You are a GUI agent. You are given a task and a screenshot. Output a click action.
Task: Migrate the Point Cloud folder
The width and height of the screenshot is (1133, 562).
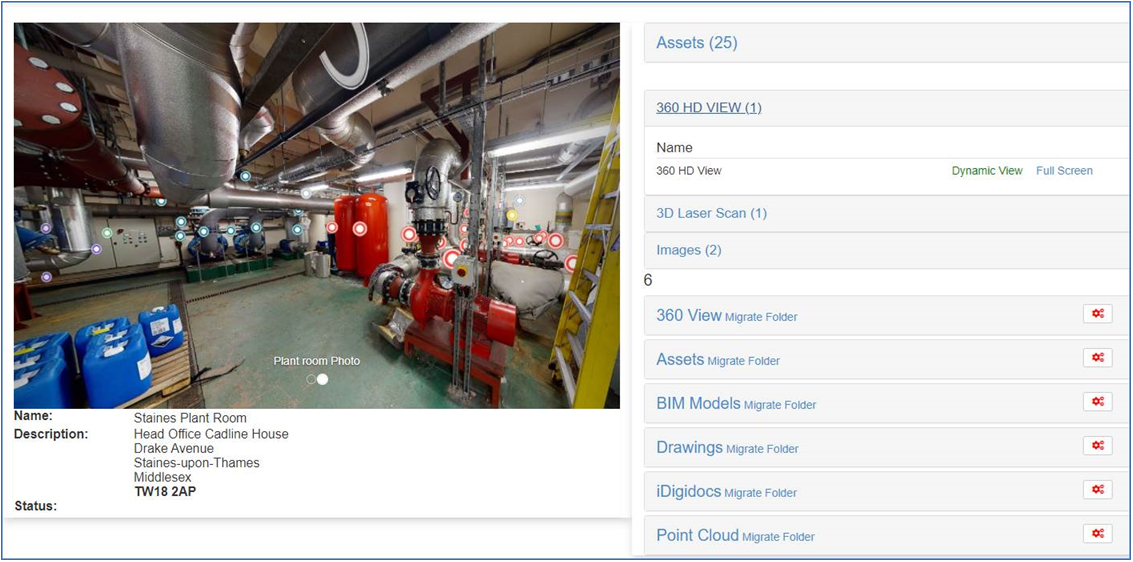tap(778, 537)
